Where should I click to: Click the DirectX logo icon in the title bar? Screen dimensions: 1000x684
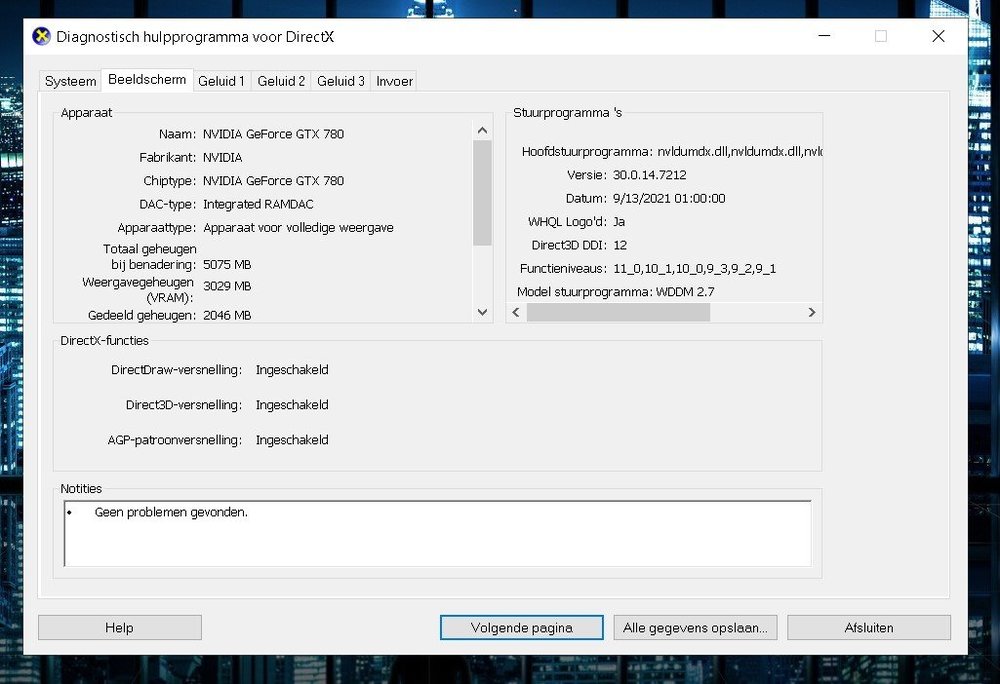click(41, 36)
